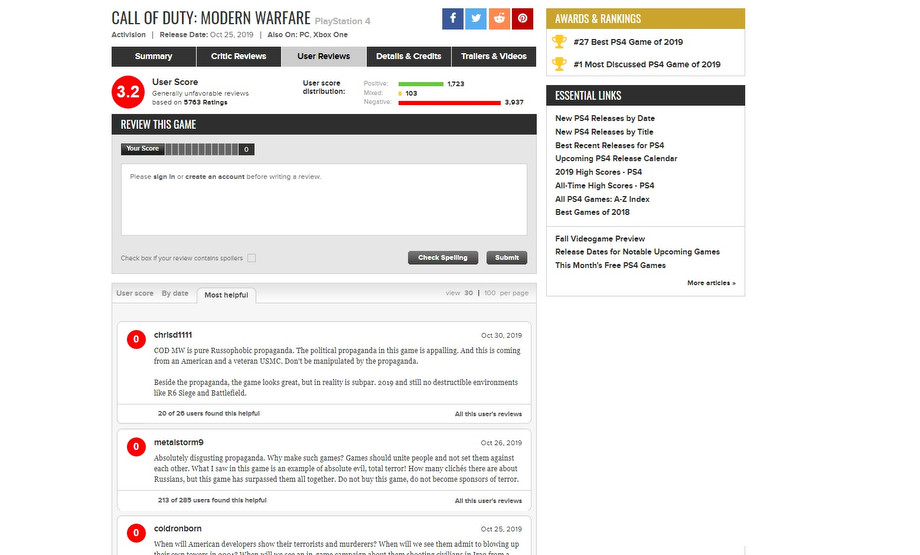Share the page via Twitter icon
The width and height of the screenshot is (920, 555).
click(476, 19)
